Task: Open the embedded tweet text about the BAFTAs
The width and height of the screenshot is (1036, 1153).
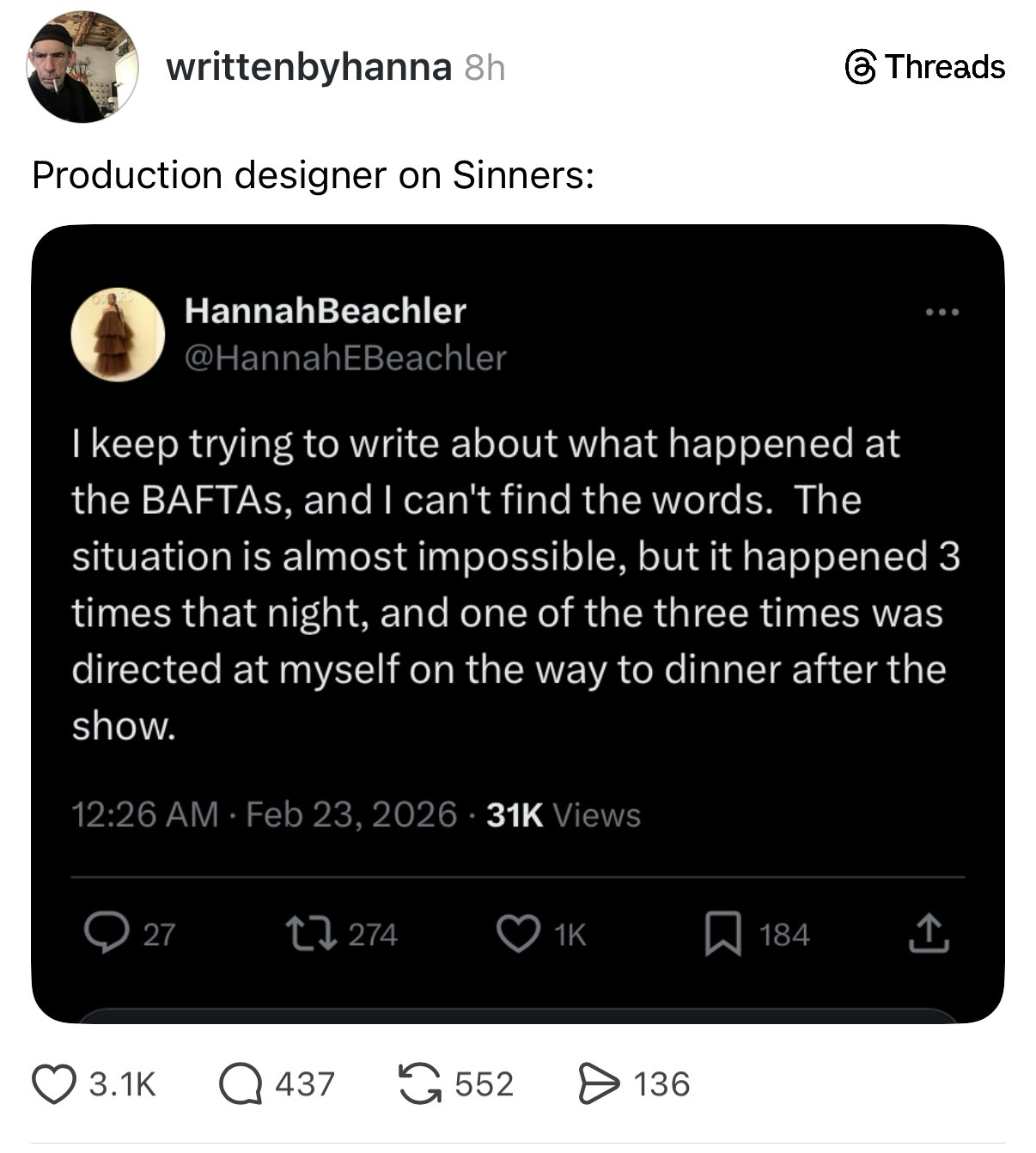Action: (x=515, y=584)
